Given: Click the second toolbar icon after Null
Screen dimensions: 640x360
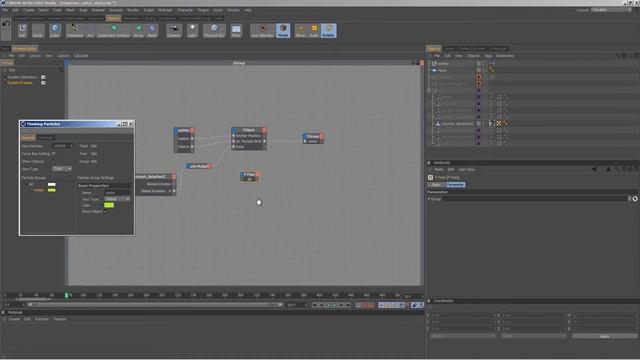Looking at the screenshot, I should 38,30.
